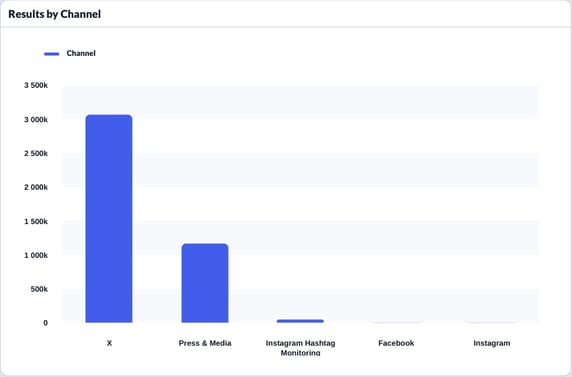Click the 3 500k y-axis tick
Image resolution: width=572 pixels, height=377 pixels.
[x=36, y=85]
